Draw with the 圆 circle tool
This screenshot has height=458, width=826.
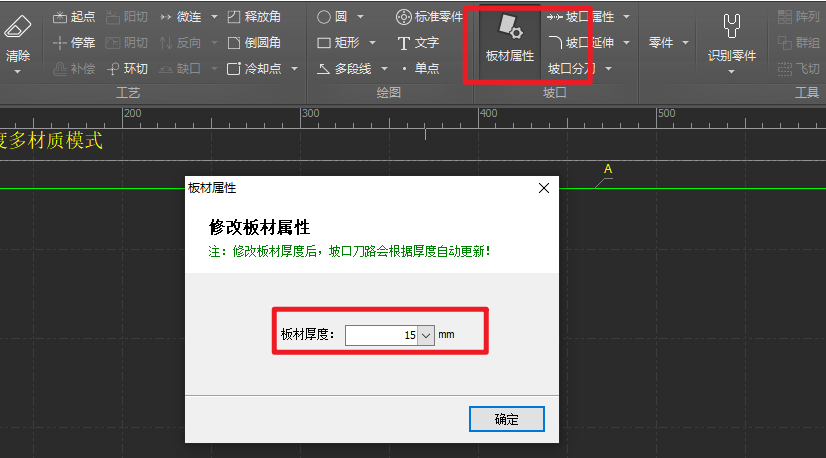332,17
